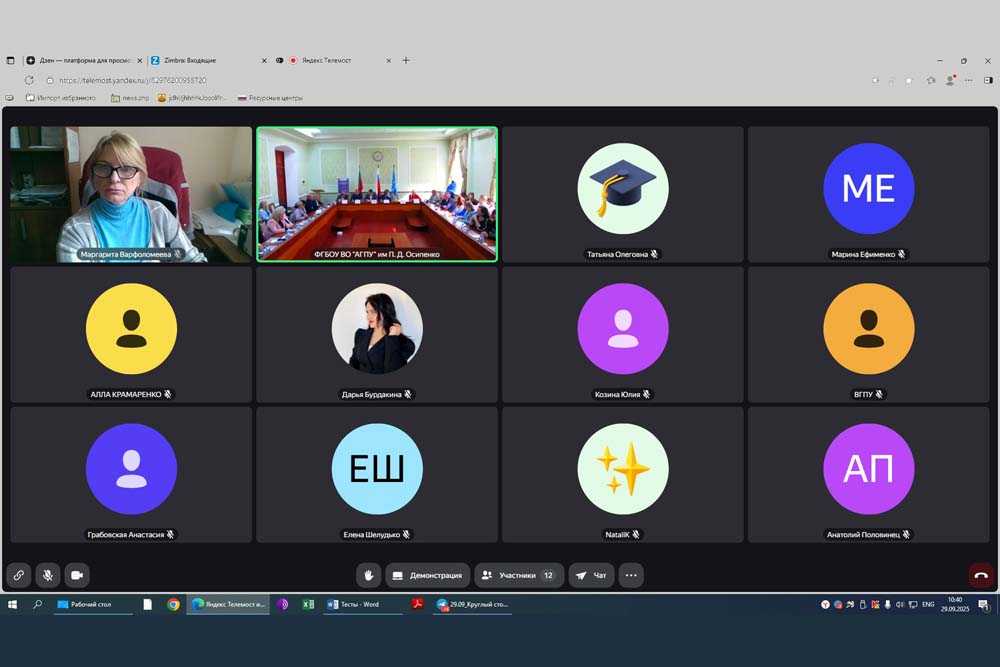
Task: Click Маргарита Варфоломеева's video tile
Action: (x=131, y=193)
